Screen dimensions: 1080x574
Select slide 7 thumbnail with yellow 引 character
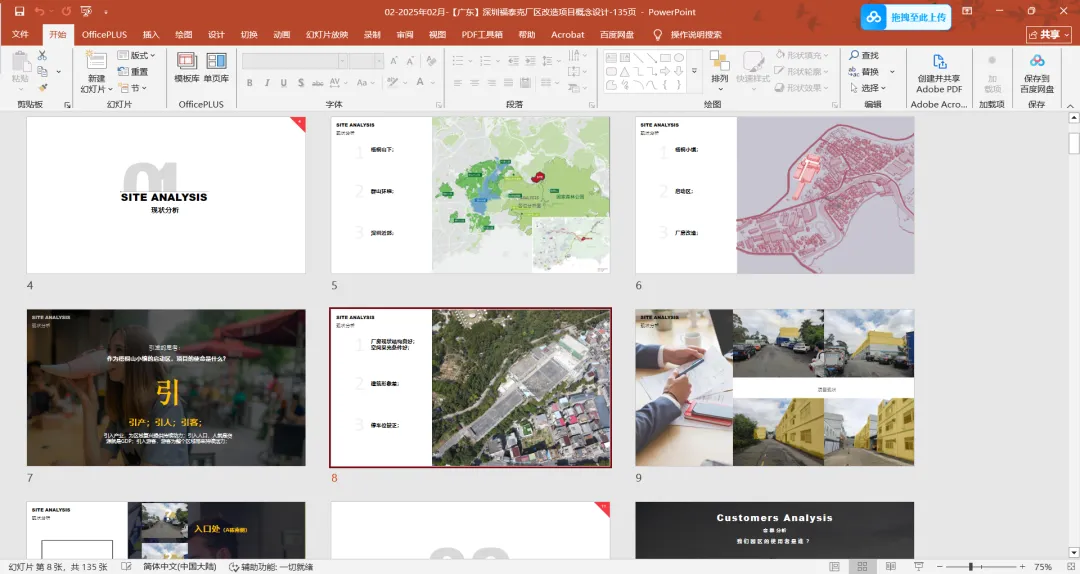[166, 387]
